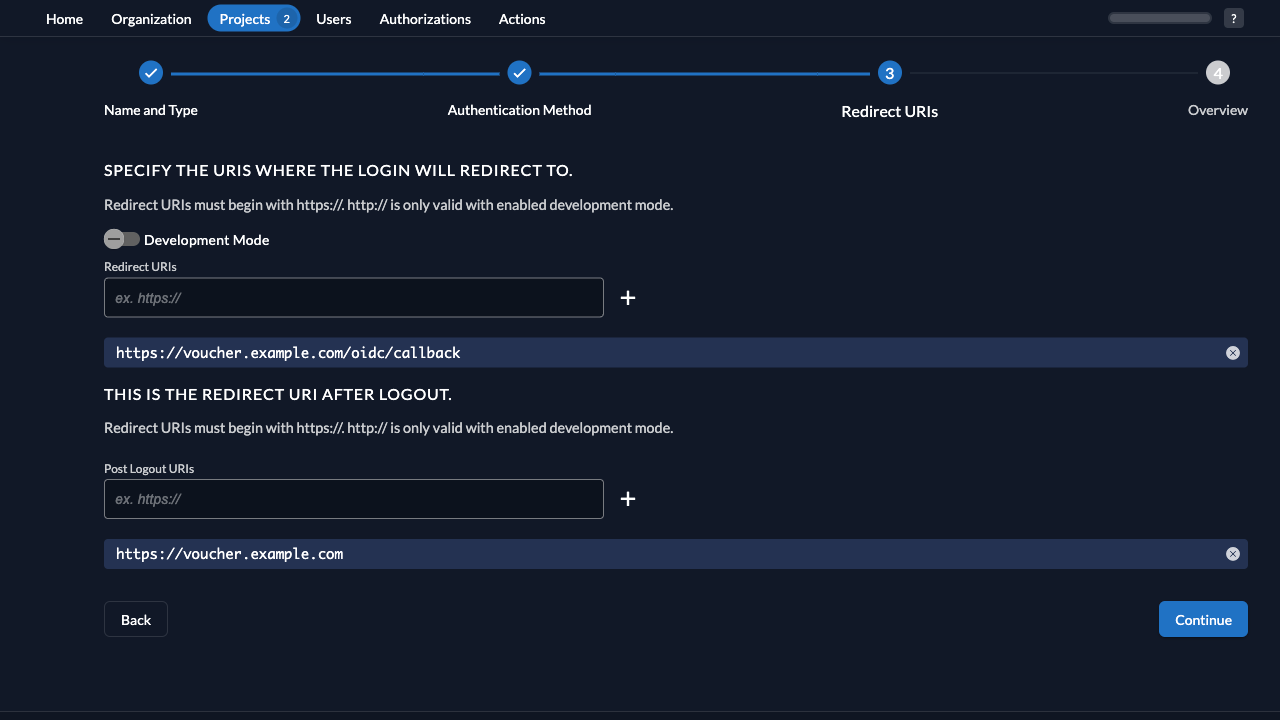Open the Organization menu item
Image resolution: width=1280 pixels, height=720 pixels.
pos(151,19)
